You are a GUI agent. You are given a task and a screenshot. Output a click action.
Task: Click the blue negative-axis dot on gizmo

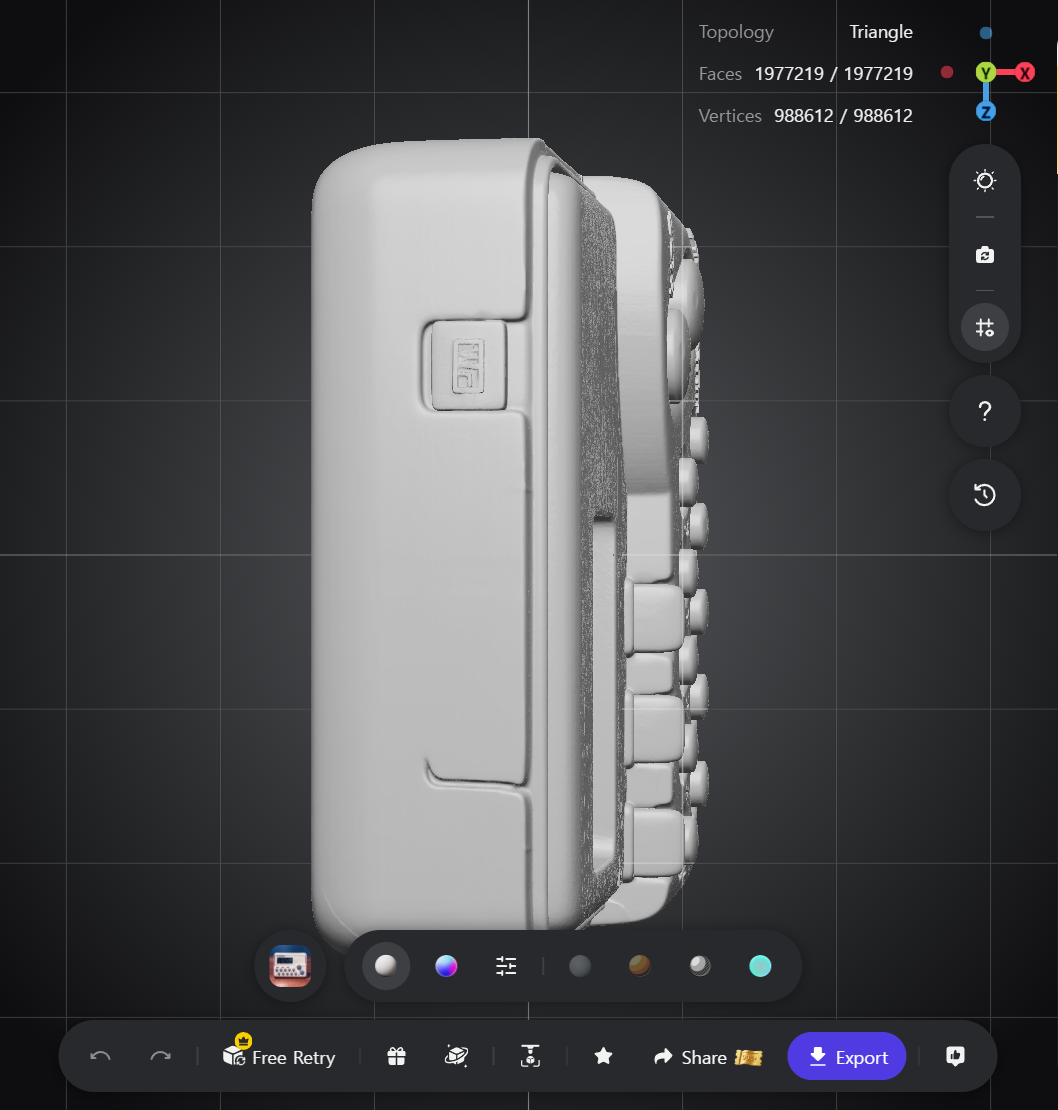(x=985, y=33)
